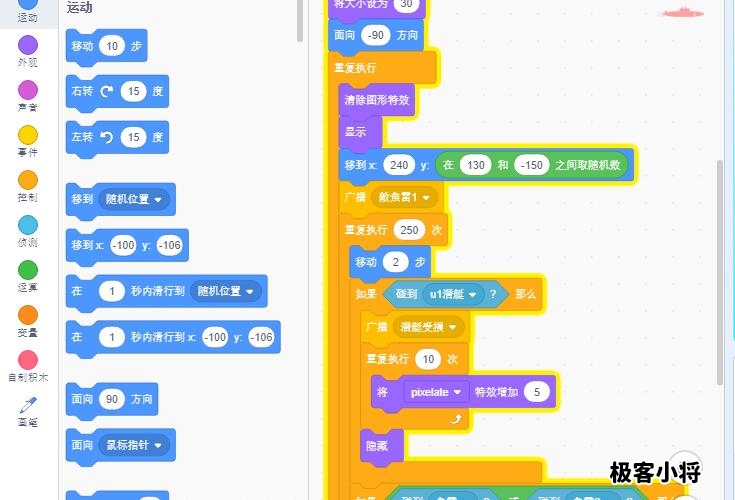Click the 250 repeat count field
The image size is (735, 500).
point(409,230)
